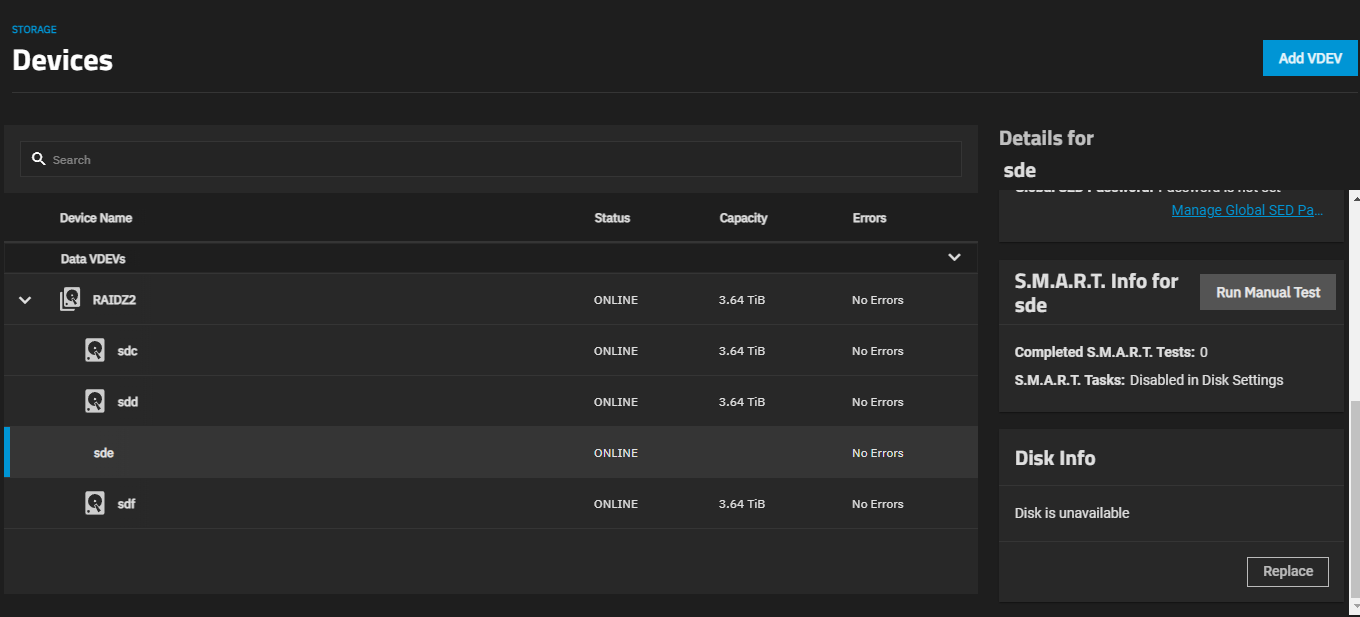The image size is (1360, 617).
Task: Select the sdc device row name
Action: click(x=127, y=351)
